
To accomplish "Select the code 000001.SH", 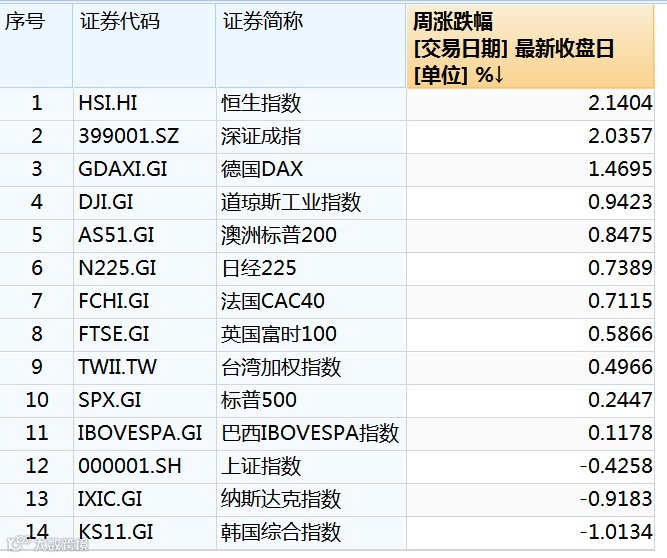I will (130, 466).
